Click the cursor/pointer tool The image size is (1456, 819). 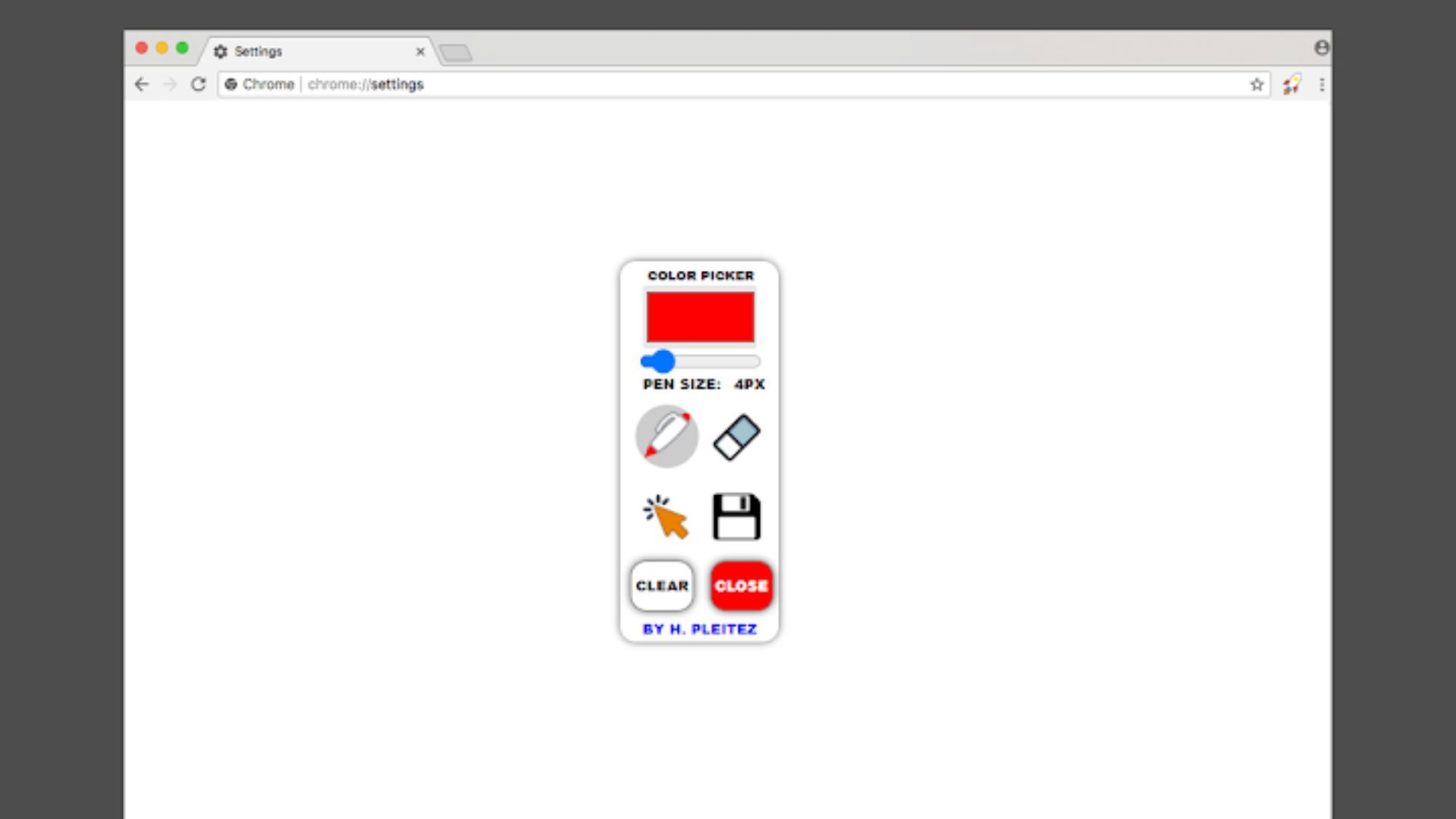pyautogui.click(x=665, y=516)
